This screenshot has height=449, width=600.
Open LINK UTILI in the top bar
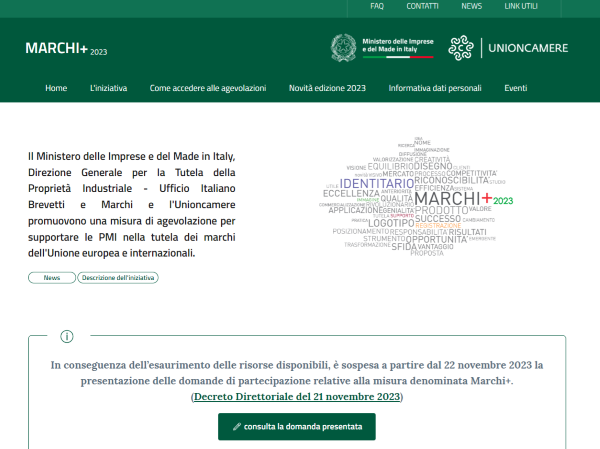pos(521,6)
